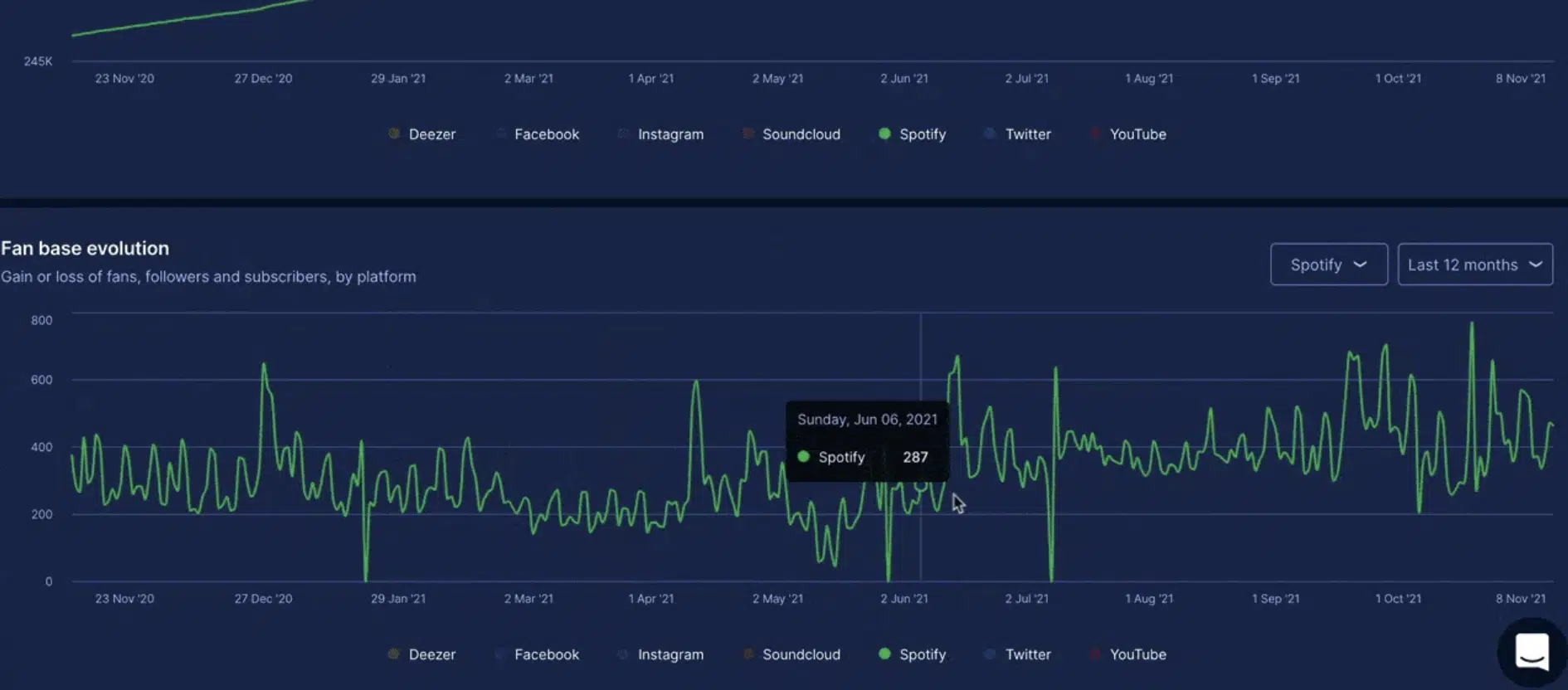Toggle Soundcloud in the top chart legend
The width and height of the screenshot is (1568, 690).
click(791, 134)
